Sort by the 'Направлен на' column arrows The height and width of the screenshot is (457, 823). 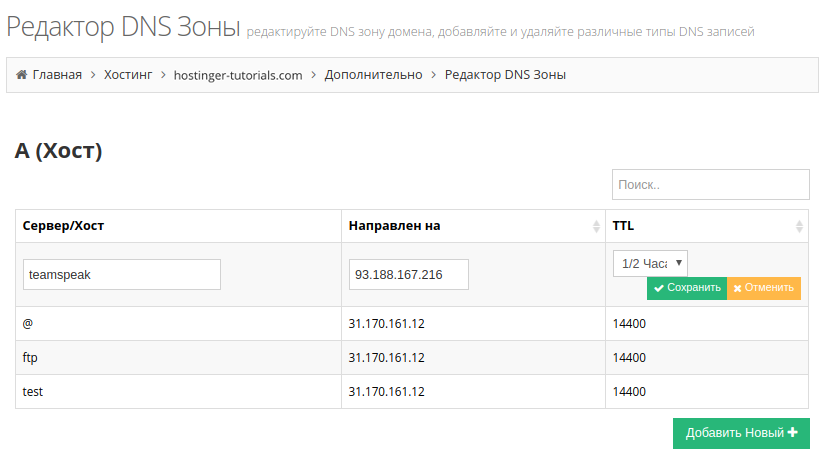[x=596, y=226]
